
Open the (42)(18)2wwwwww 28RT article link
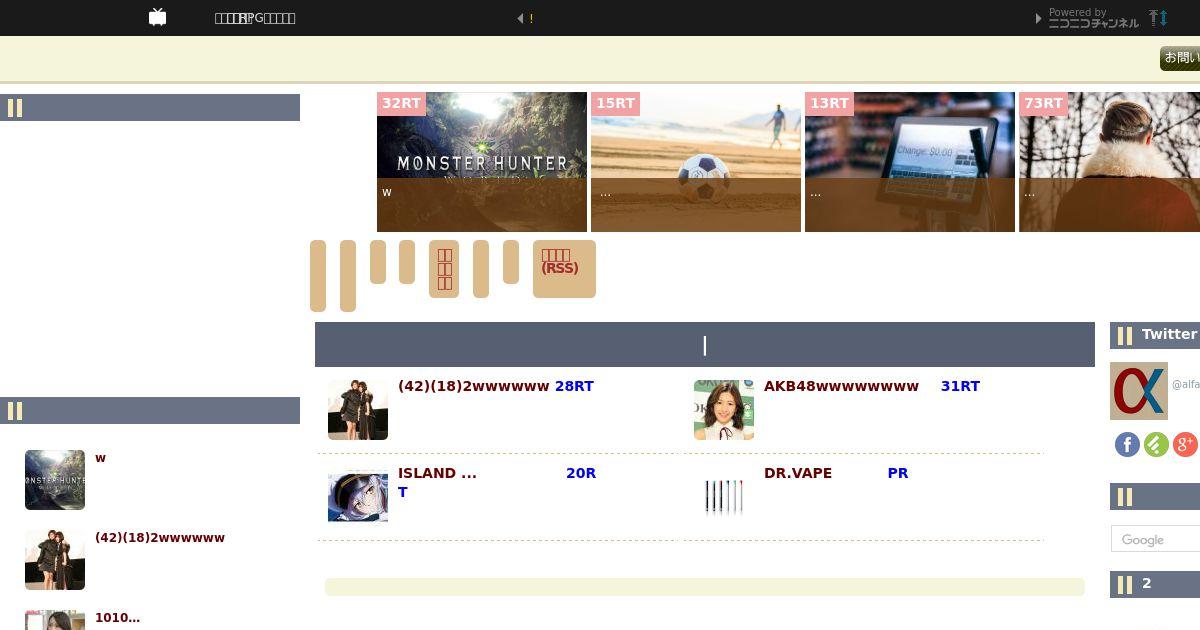(x=496, y=386)
